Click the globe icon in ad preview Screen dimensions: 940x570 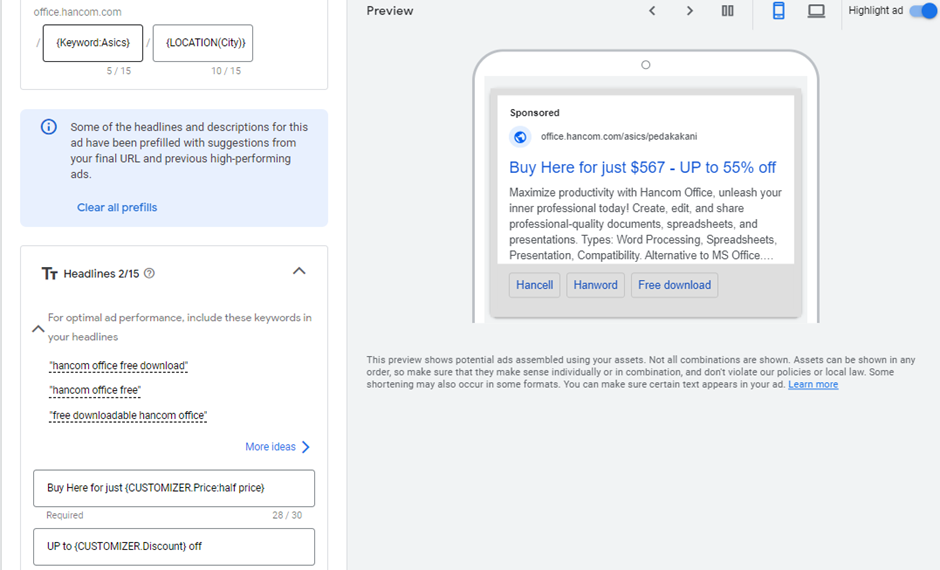(520, 137)
